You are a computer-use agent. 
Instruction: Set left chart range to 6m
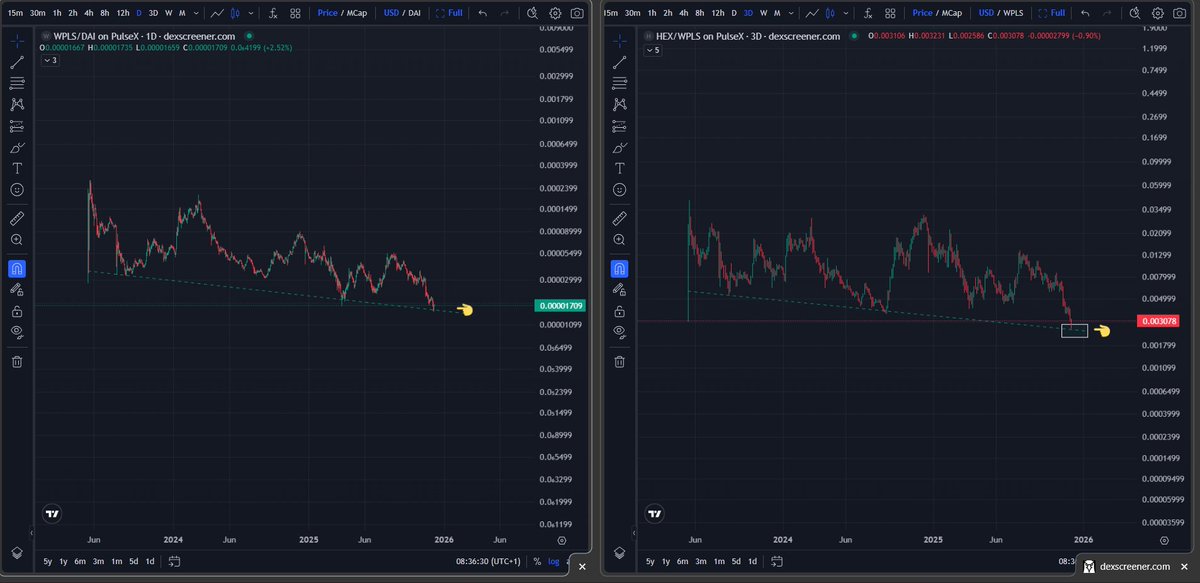[81, 561]
